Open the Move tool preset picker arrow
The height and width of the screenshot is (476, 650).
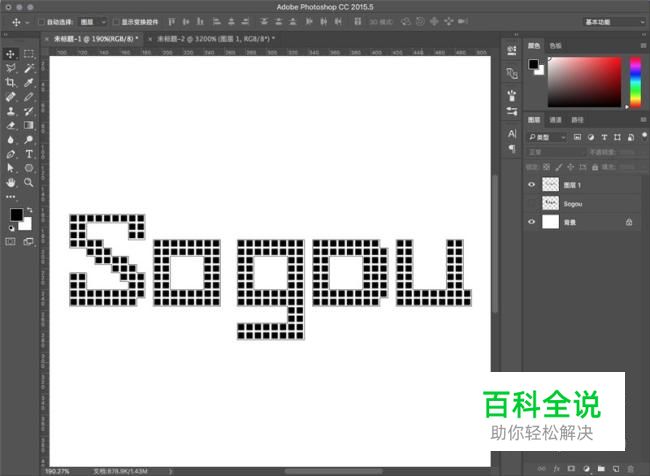[x=27, y=22]
